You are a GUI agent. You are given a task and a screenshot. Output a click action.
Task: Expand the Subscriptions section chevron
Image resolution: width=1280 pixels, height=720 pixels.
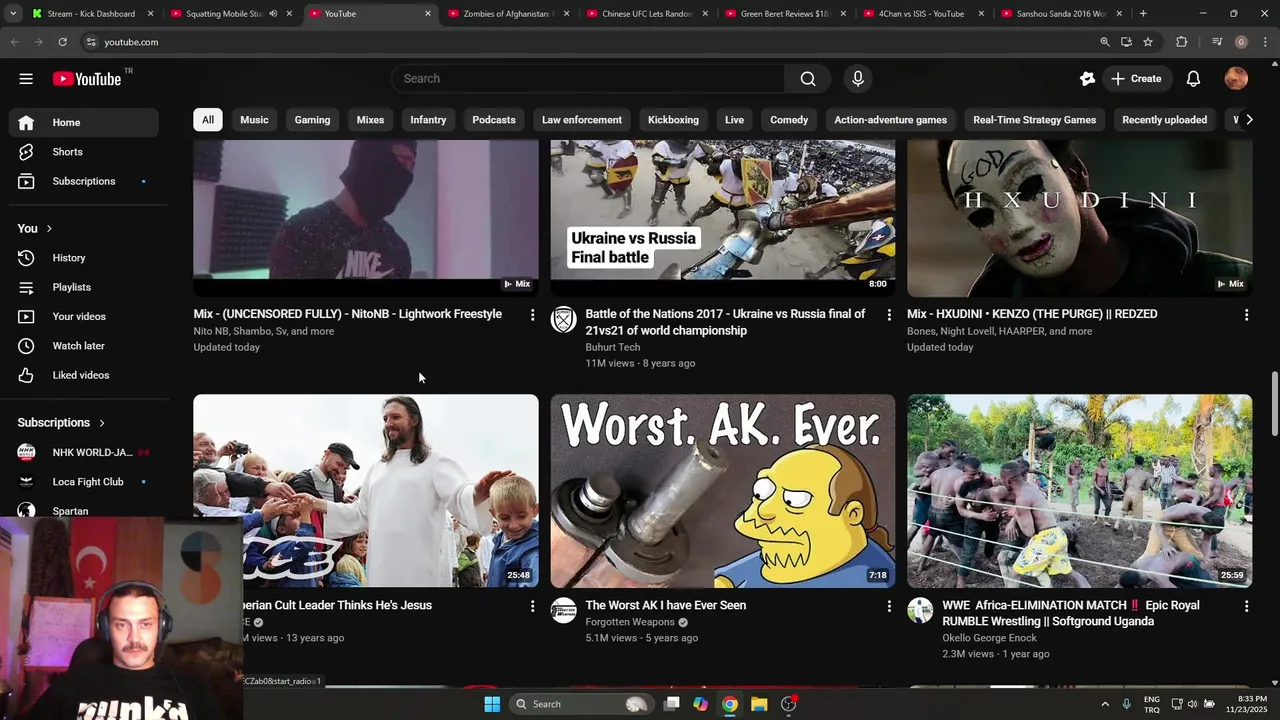(101, 423)
